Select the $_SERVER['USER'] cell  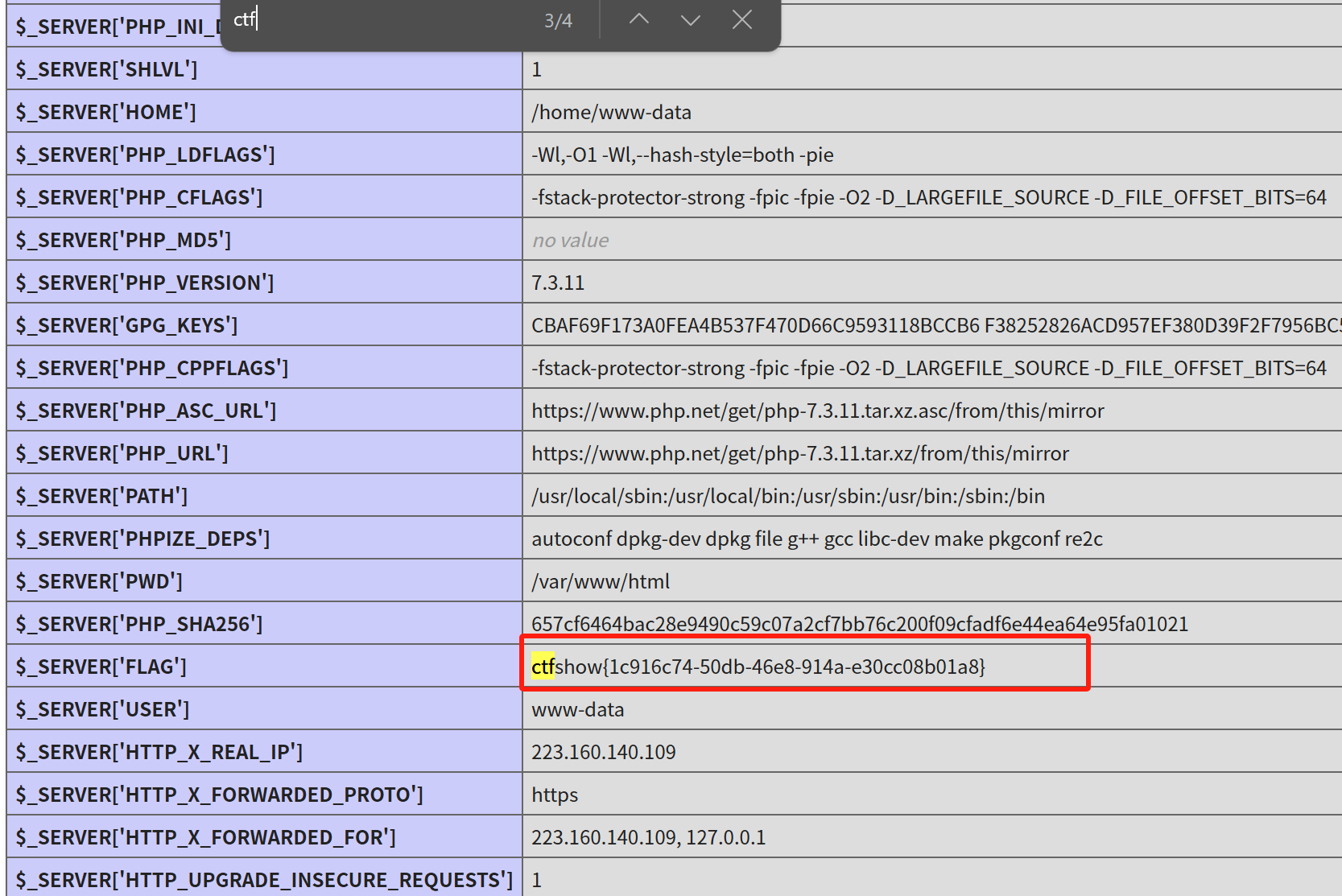pos(265,708)
